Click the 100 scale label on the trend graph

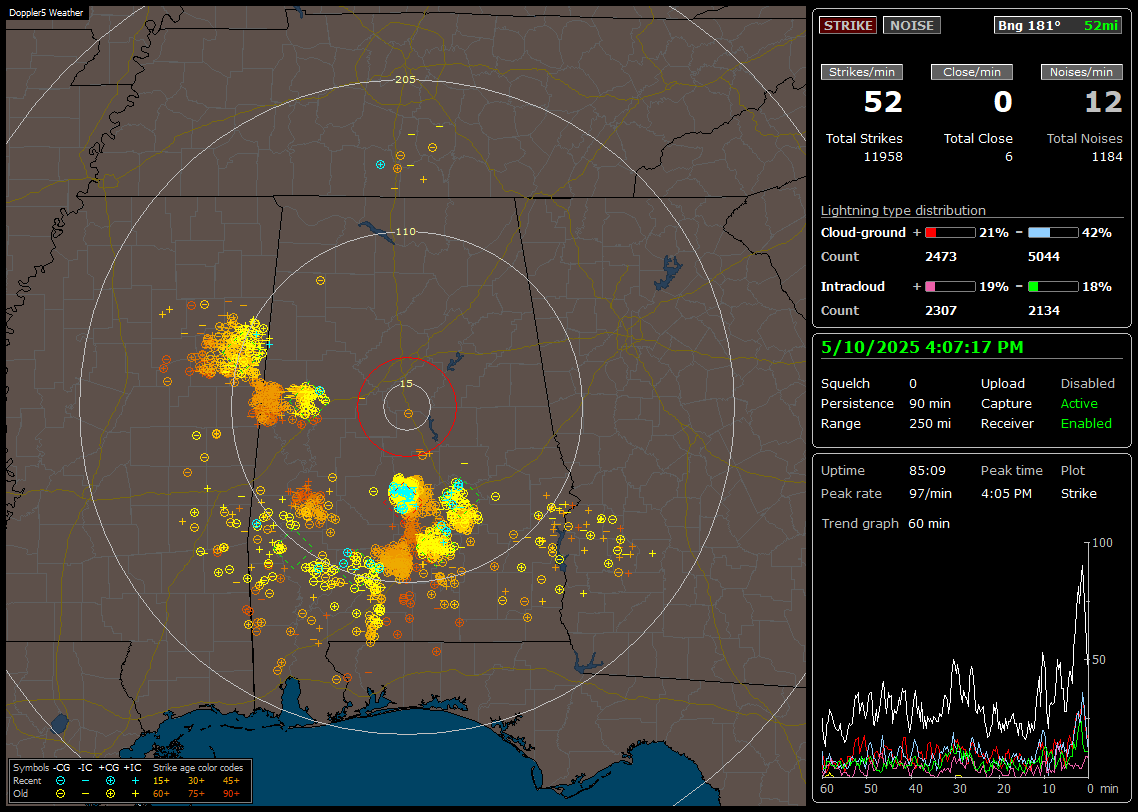pos(1102,543)
